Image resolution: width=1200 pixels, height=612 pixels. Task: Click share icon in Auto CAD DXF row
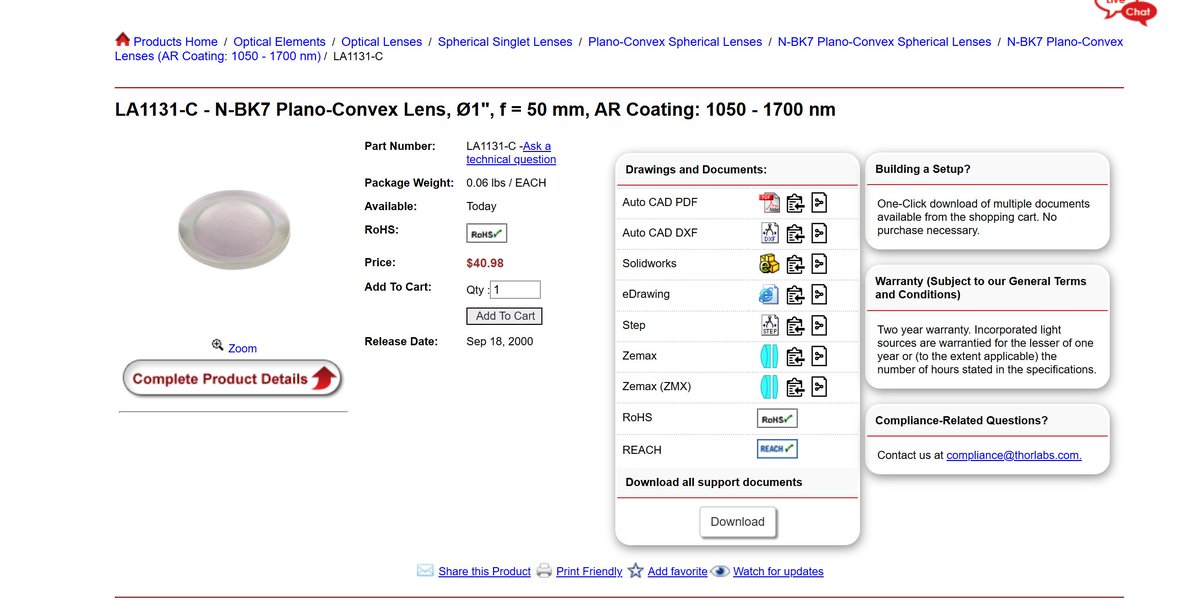(x=819, y=234)
